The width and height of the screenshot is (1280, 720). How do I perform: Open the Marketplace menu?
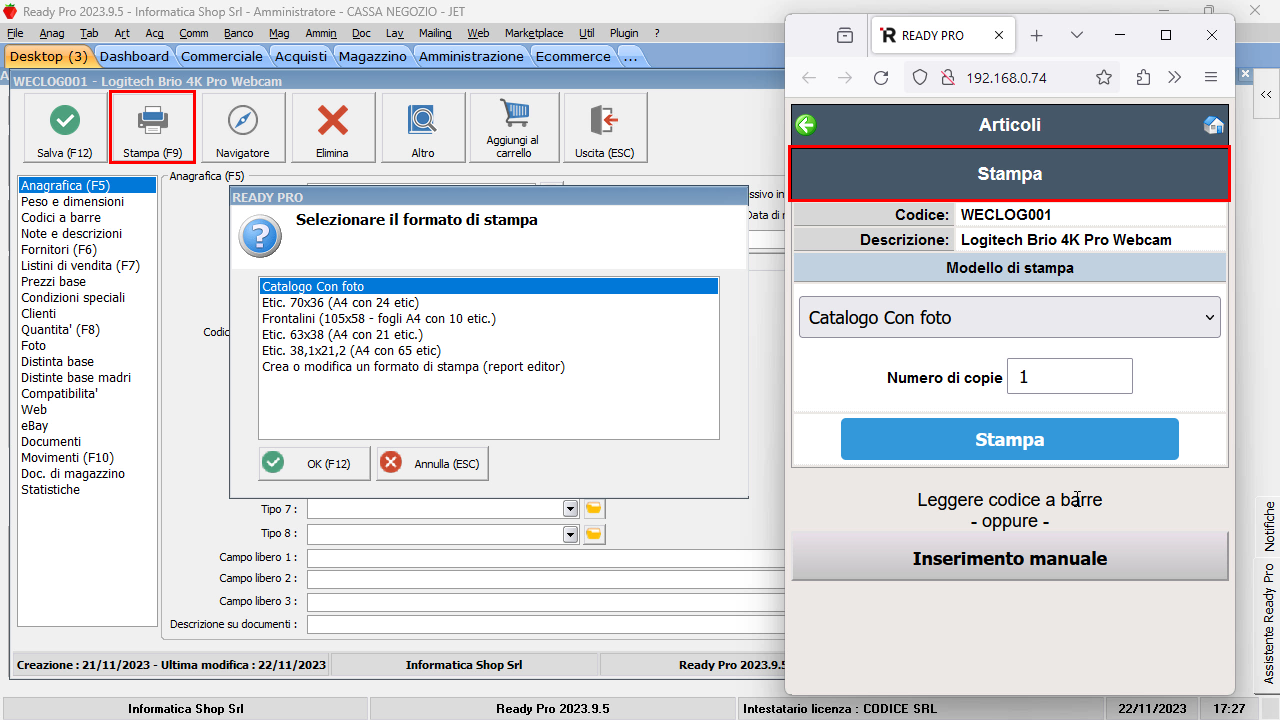click(534, 33)
